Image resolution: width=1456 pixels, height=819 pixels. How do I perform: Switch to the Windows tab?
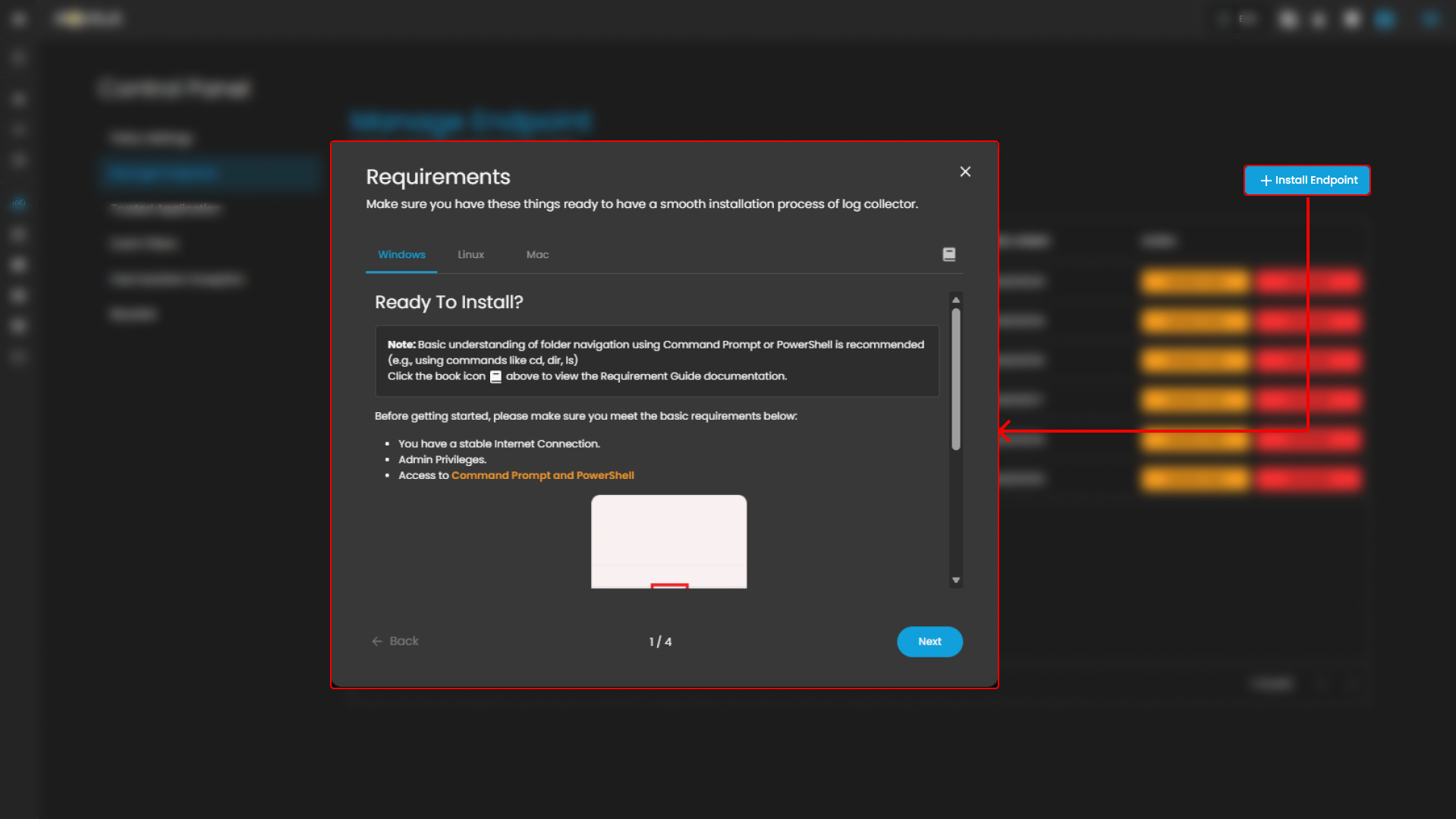[401, 255]
